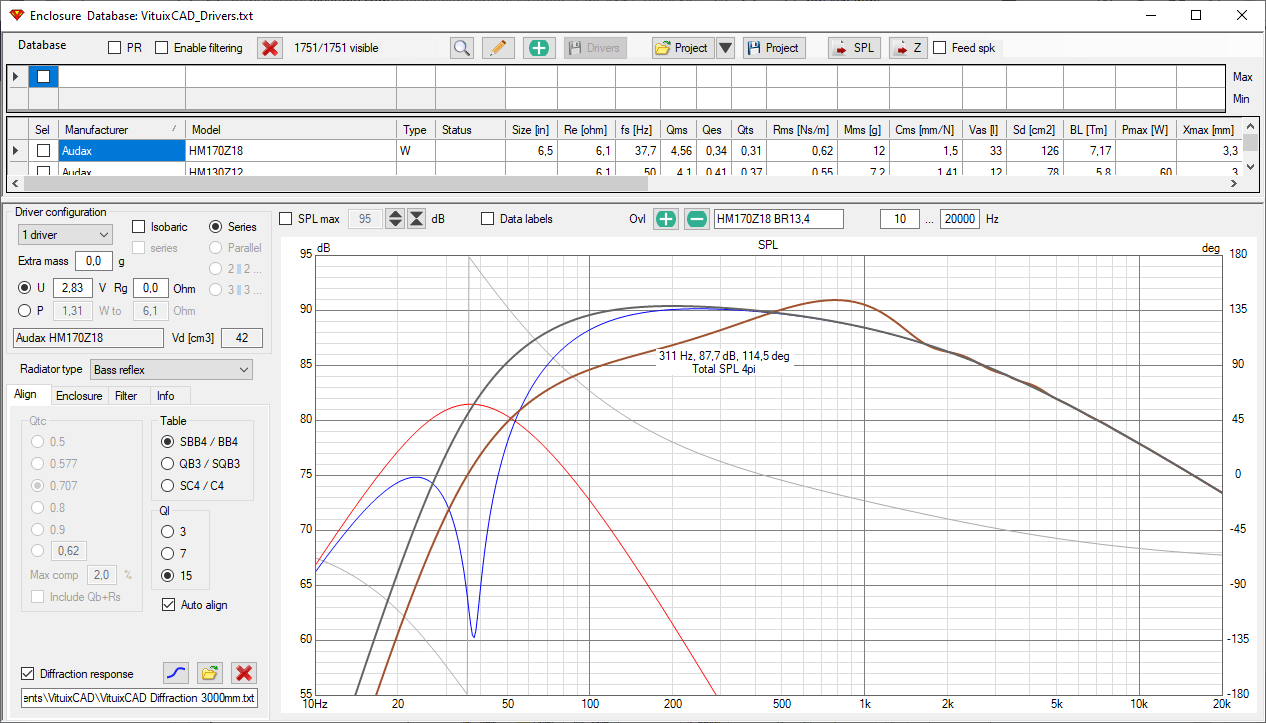Click the open diffraction file folder icon
The width and height of the screenshot is (1266, 723).
click(x=209, y=673)
